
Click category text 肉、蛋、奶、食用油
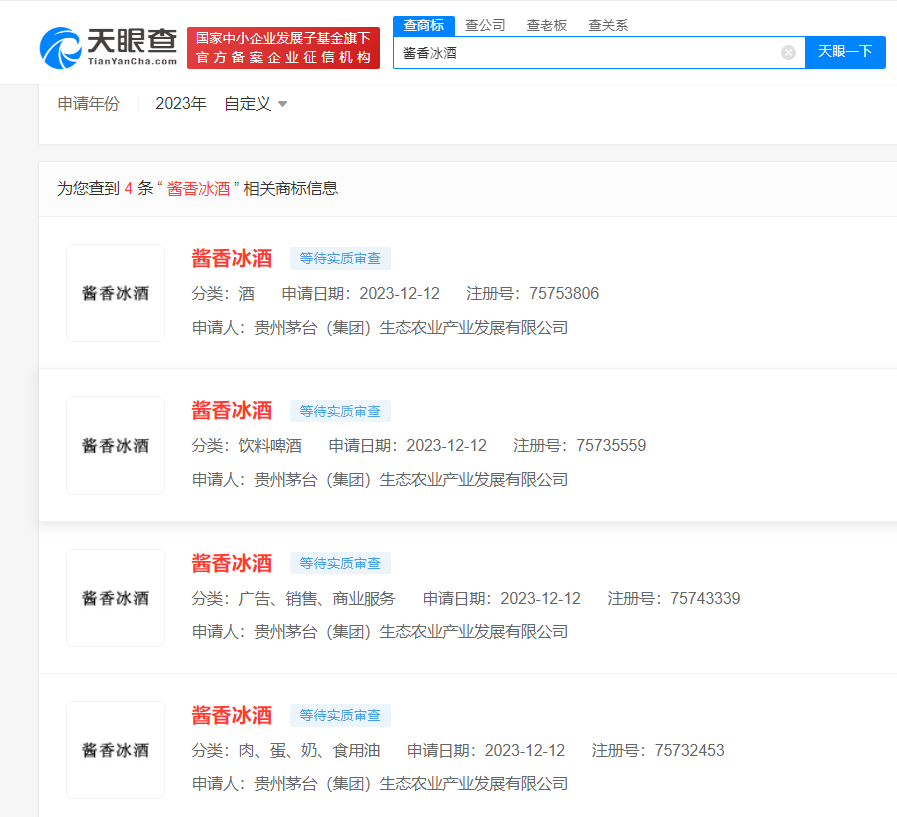[309, 751]
